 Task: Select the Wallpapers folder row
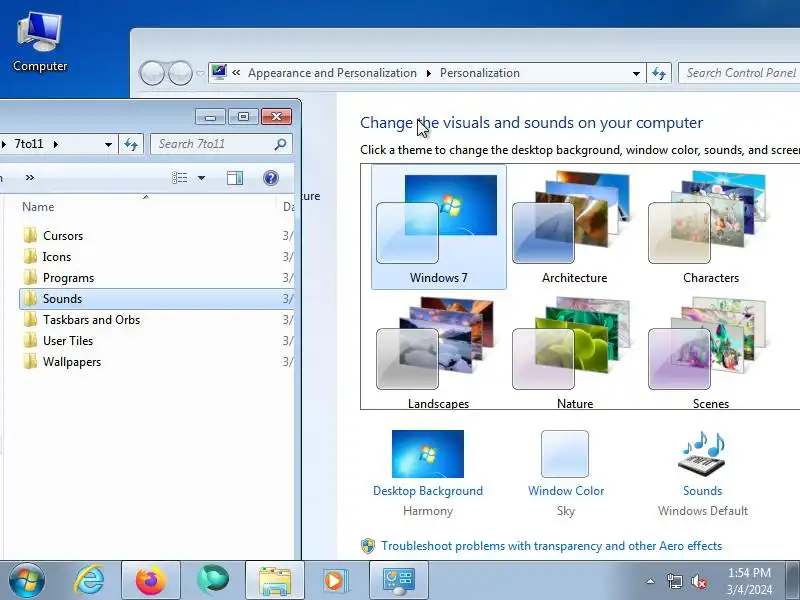[157, 362]
